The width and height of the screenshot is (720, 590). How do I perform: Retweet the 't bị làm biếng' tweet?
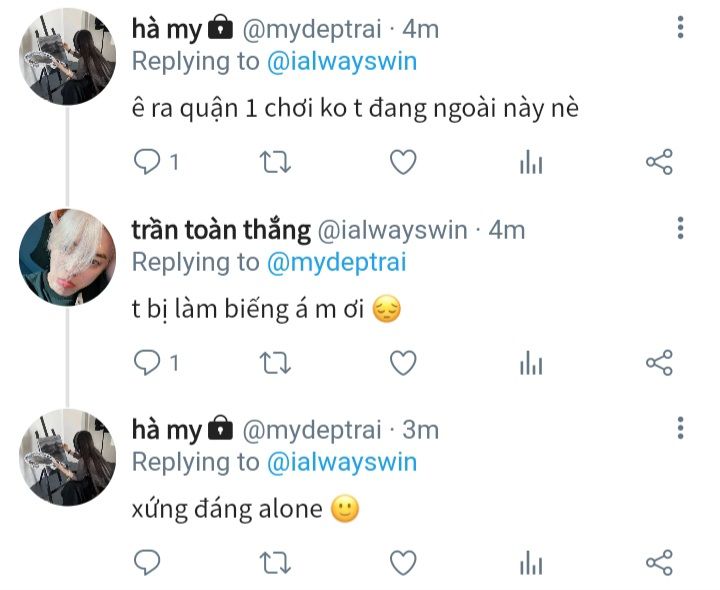(275, 363)
